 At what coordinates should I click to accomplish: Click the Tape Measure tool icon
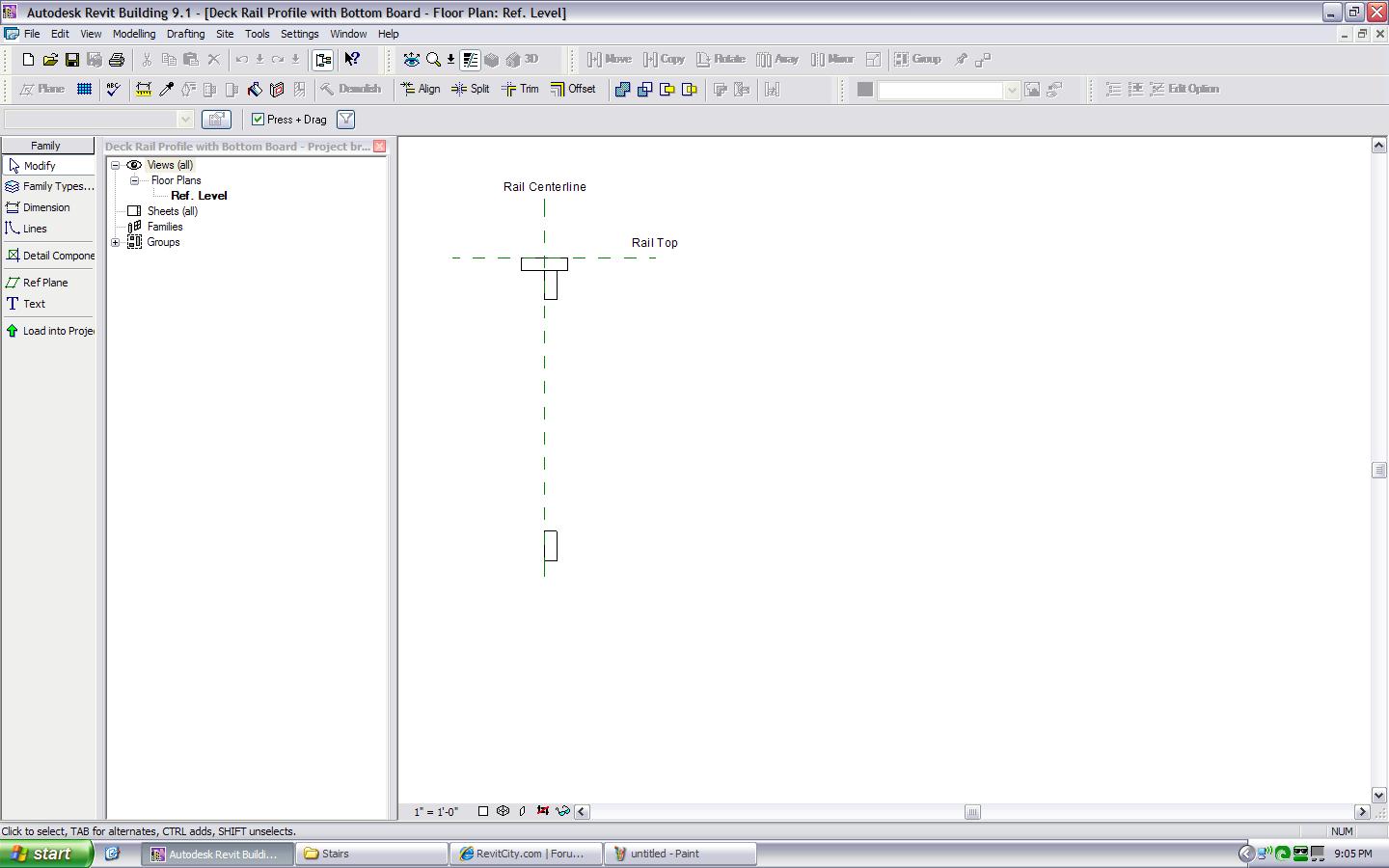pos(143,89)
